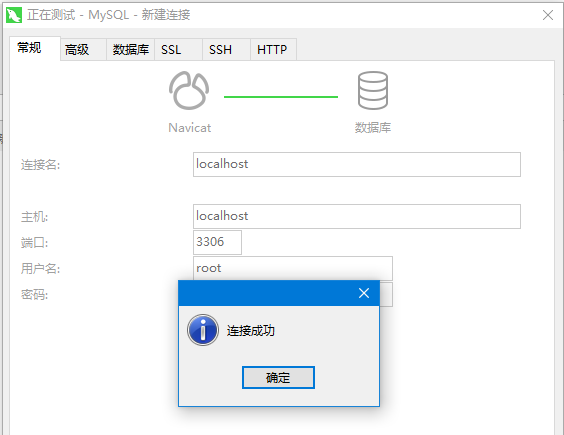Open the 数据库 tab
The width and height of the screenshot is (564, 435).
(131, 50)
